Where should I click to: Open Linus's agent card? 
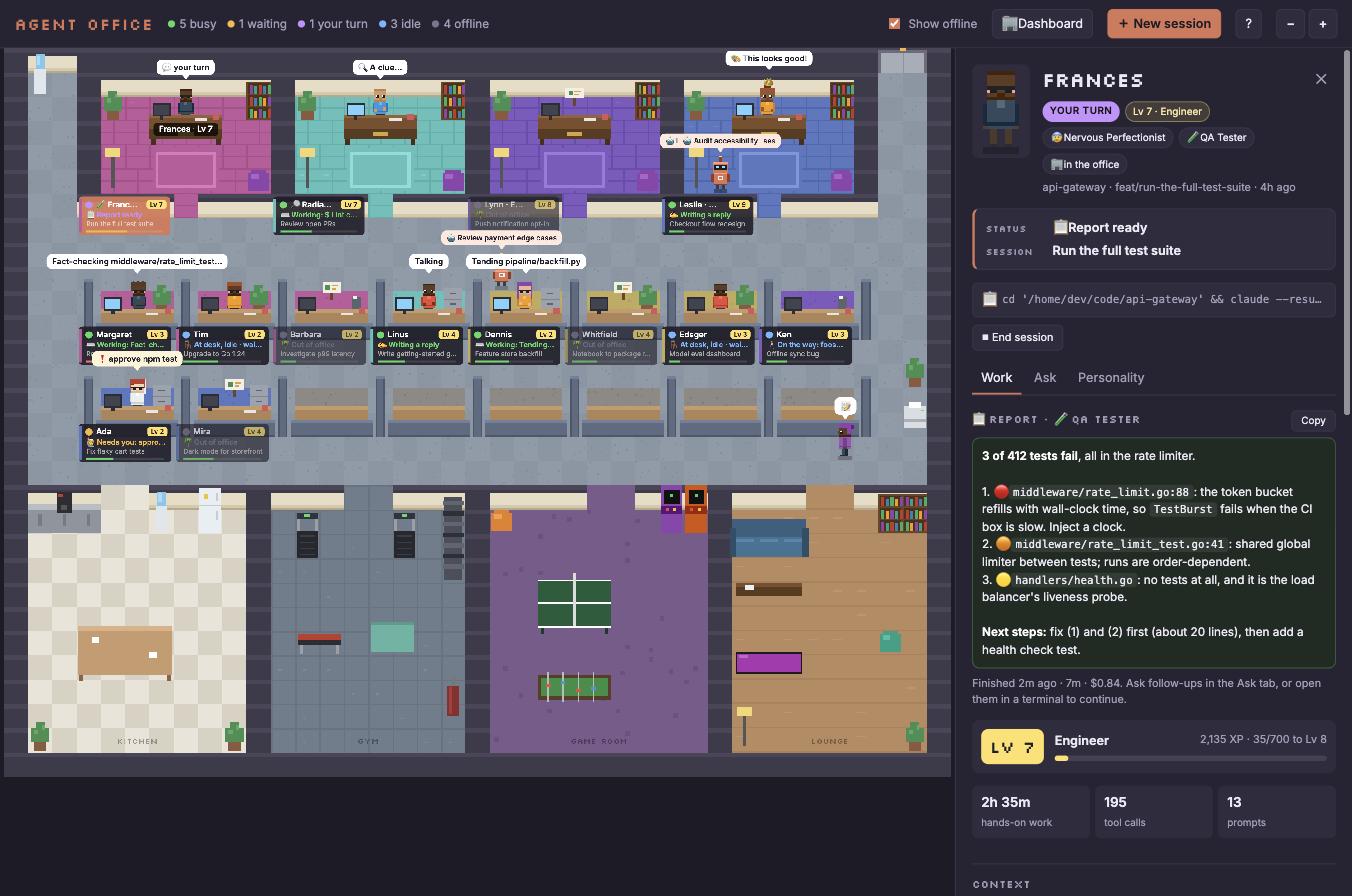416,344
